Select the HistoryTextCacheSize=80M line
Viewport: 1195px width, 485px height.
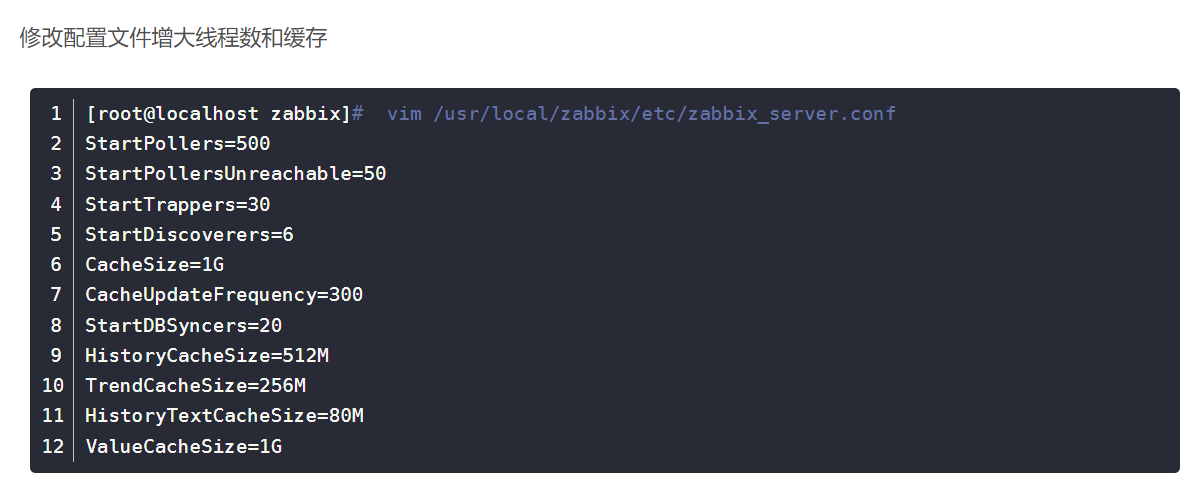click(x=224, y=416)
